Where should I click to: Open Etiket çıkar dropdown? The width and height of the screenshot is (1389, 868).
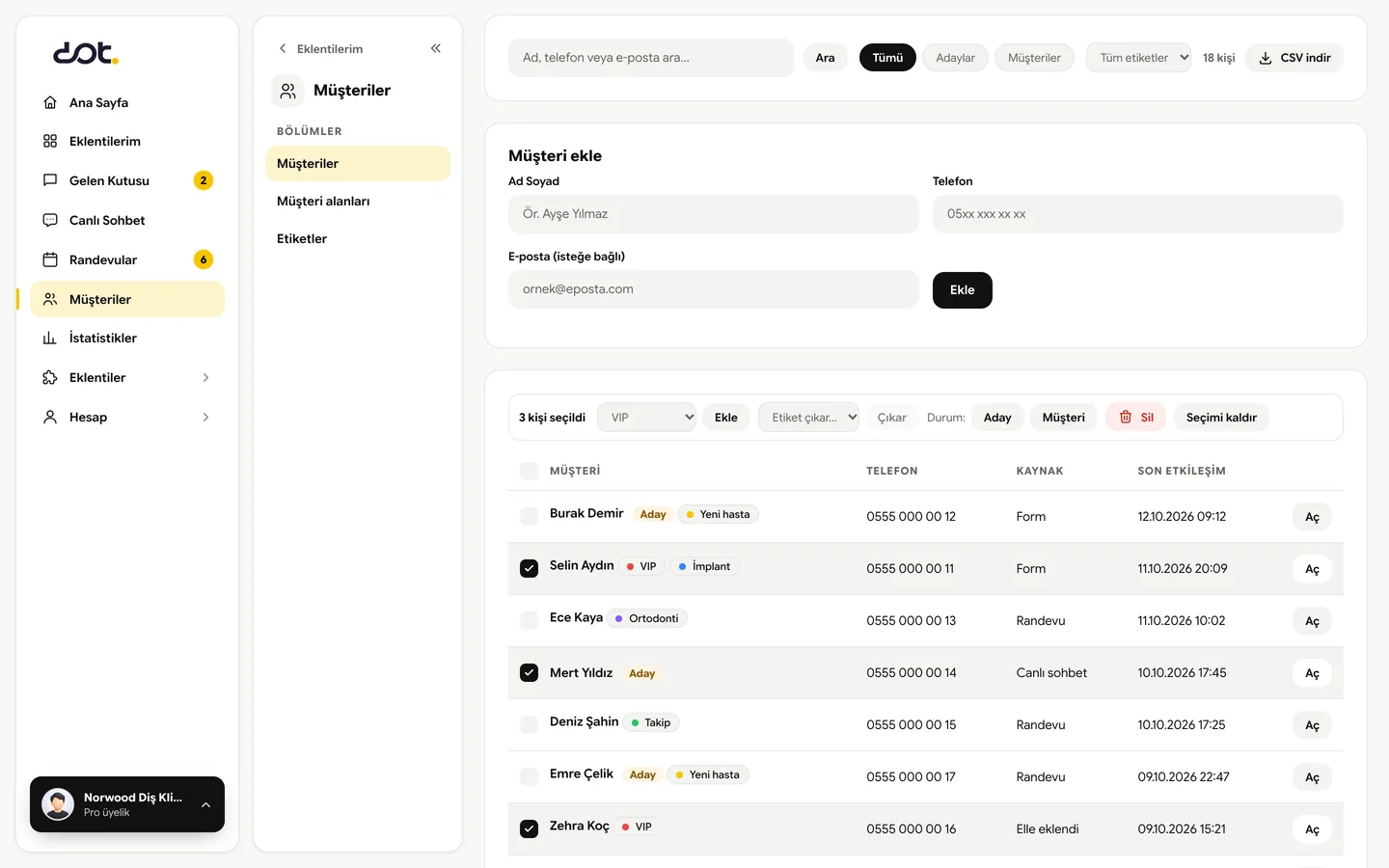[808, 418]
